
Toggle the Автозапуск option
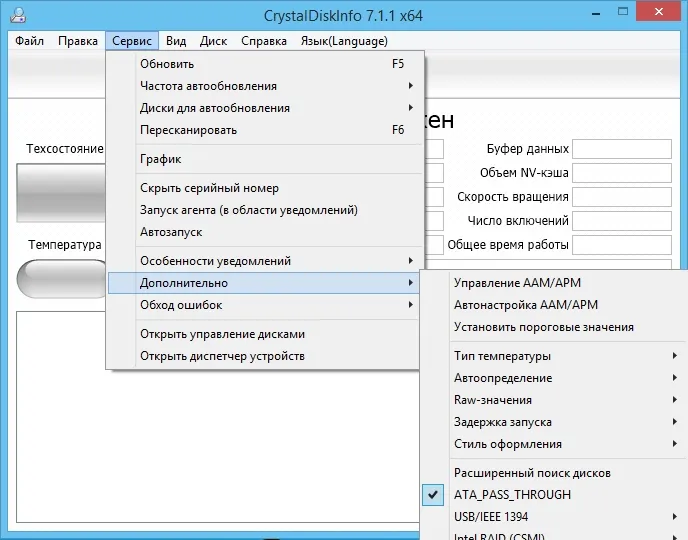[x=265, y=232]
